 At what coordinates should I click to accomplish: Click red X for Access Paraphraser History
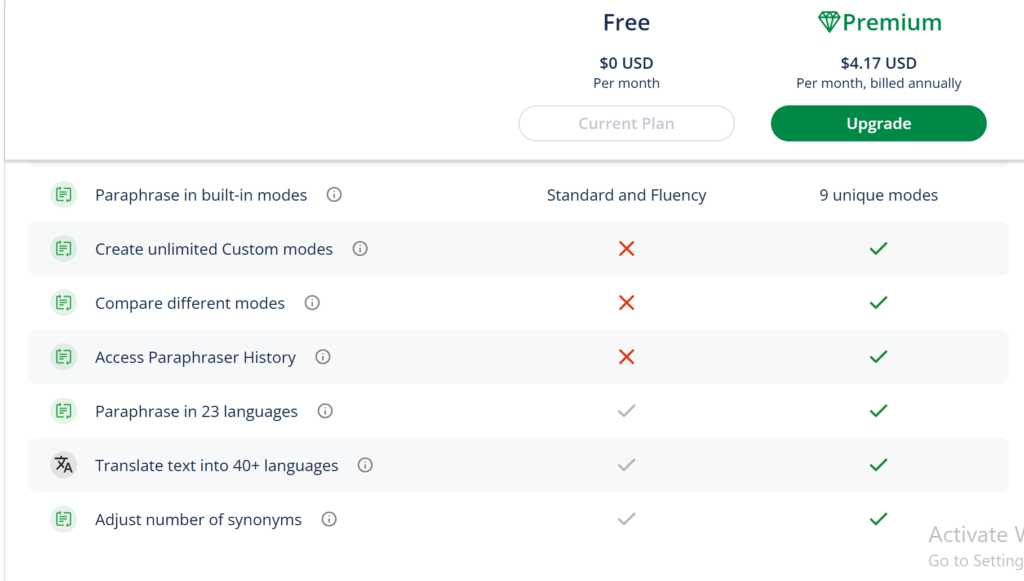click(626, 357)
